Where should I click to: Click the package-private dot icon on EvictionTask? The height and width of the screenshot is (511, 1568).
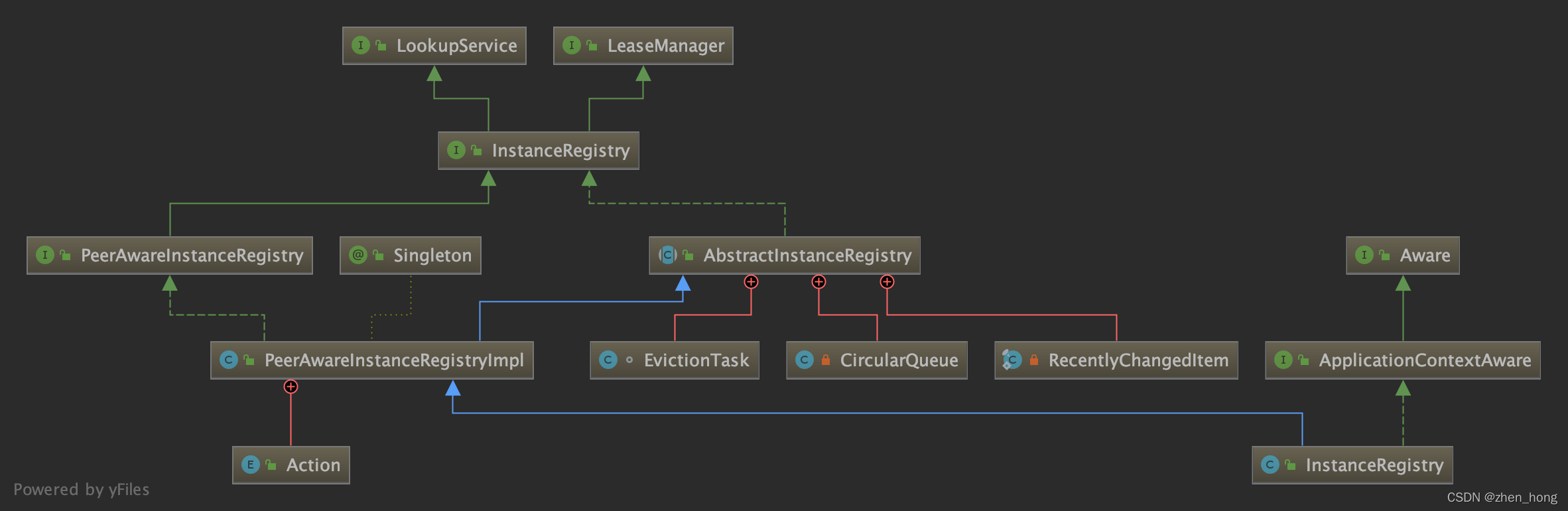coord(629,360)
